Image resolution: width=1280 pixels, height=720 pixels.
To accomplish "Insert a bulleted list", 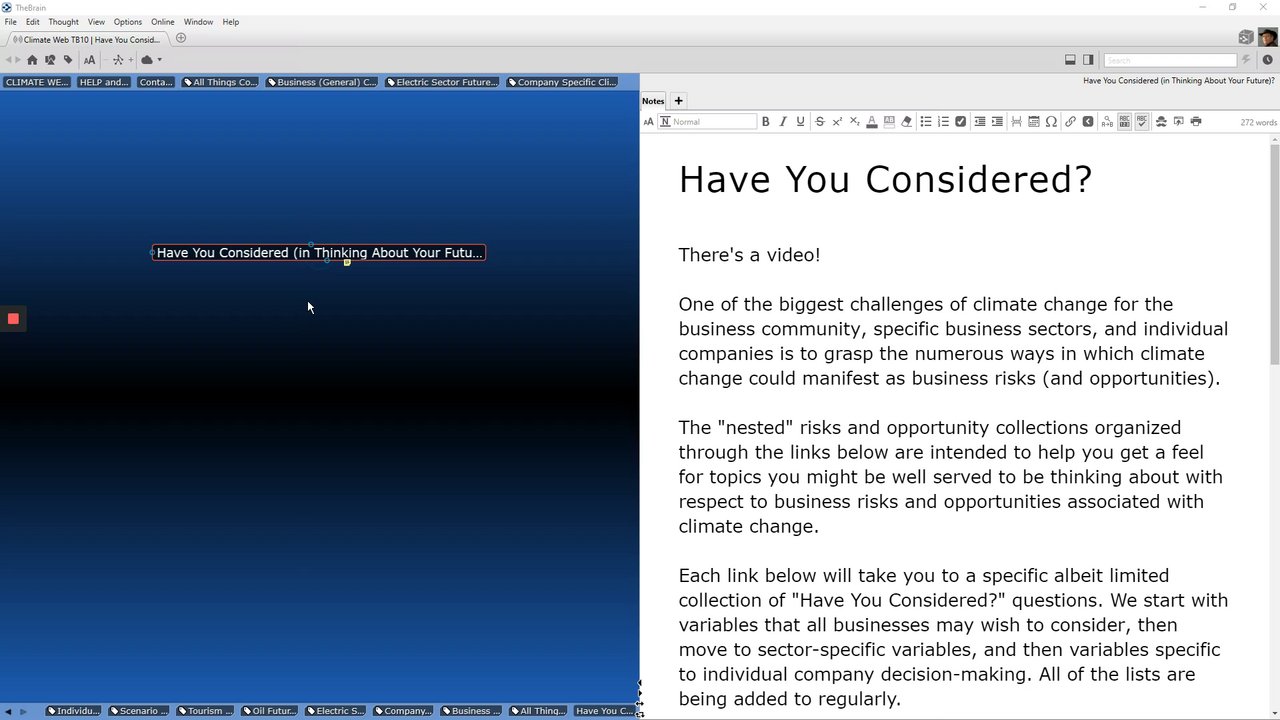I will [x=926, y=122].
